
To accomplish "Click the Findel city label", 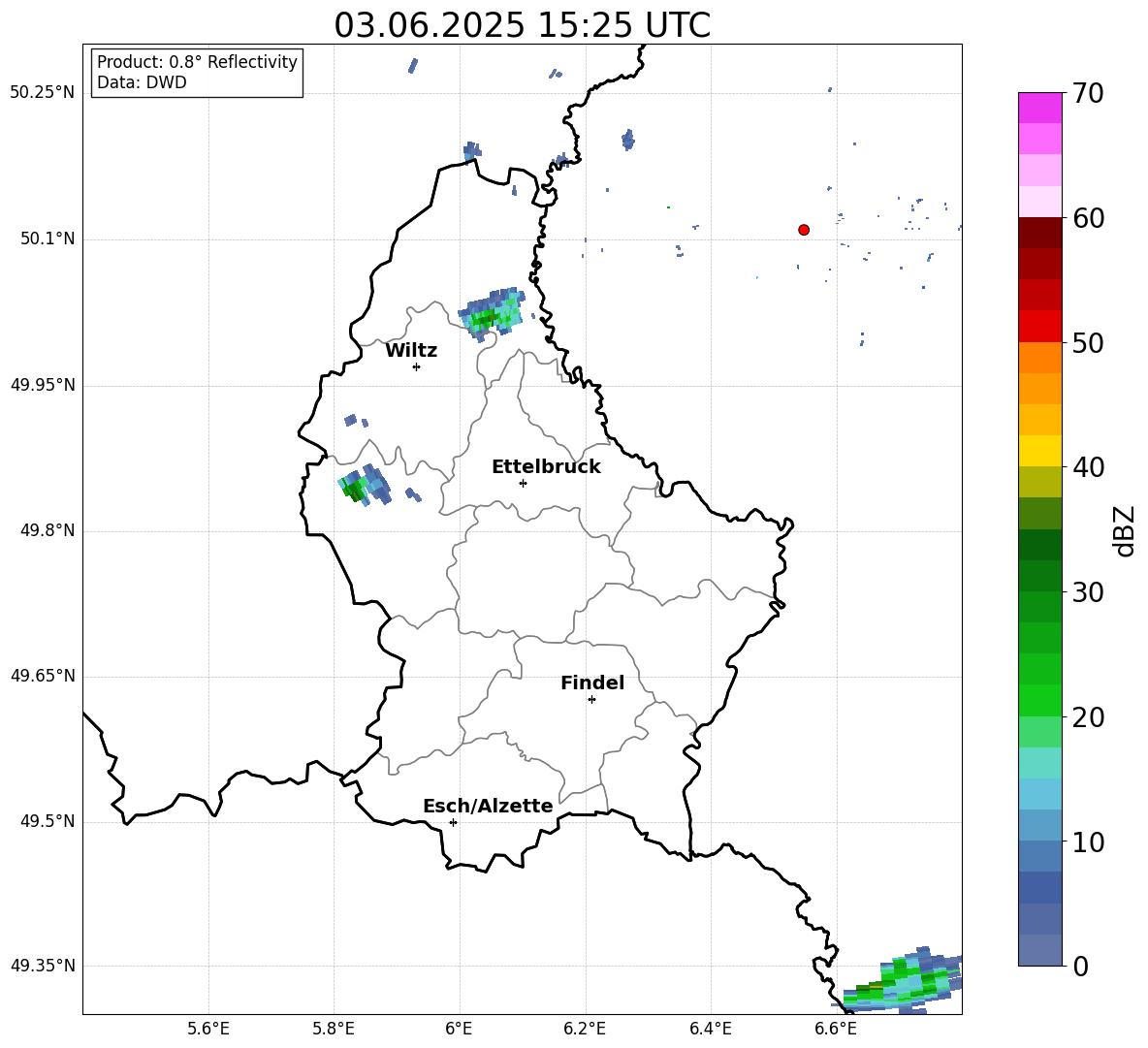I will [x=592, y=683].
